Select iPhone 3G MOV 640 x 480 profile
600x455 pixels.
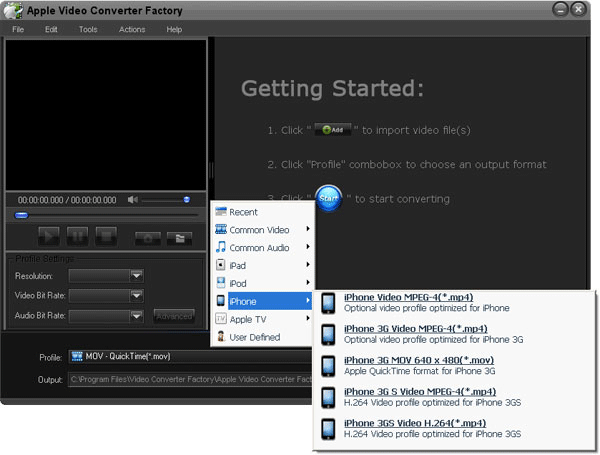coord(418,360)
